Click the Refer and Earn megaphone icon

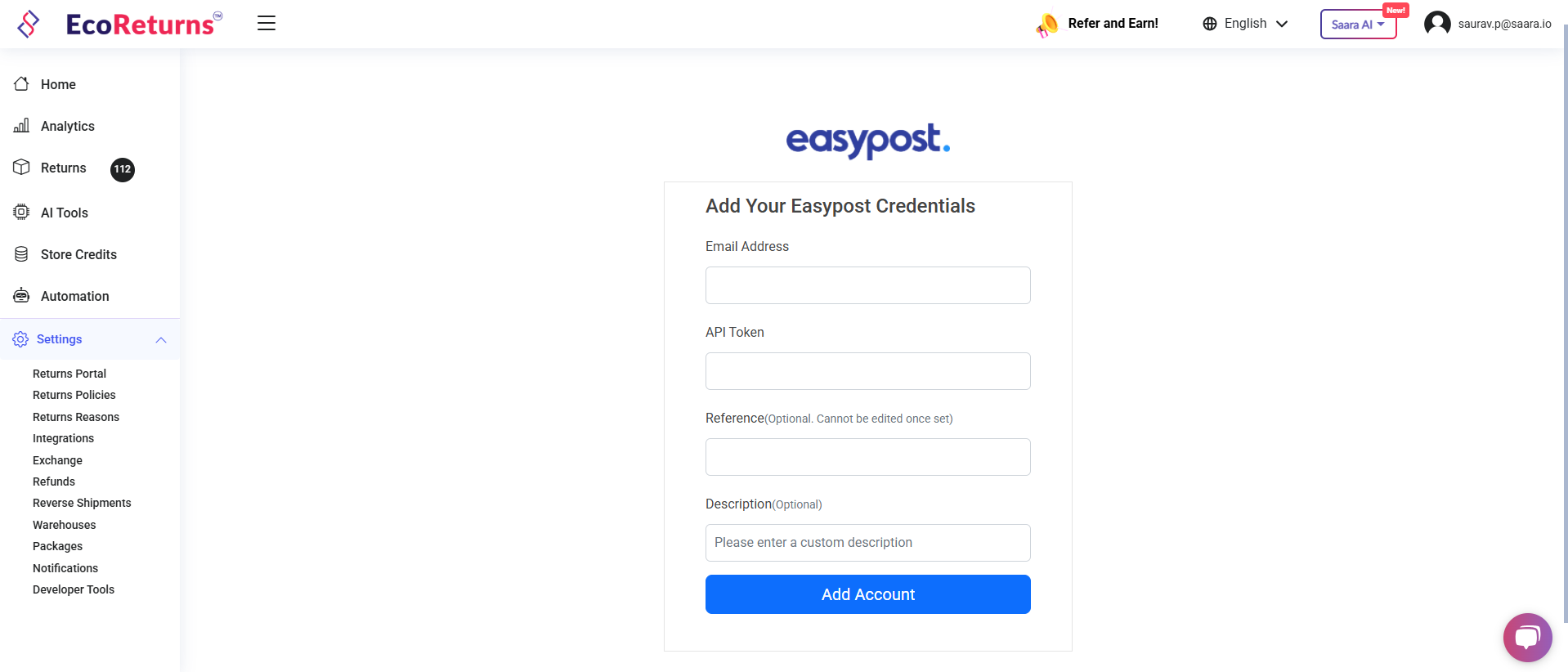point(1046,25)
